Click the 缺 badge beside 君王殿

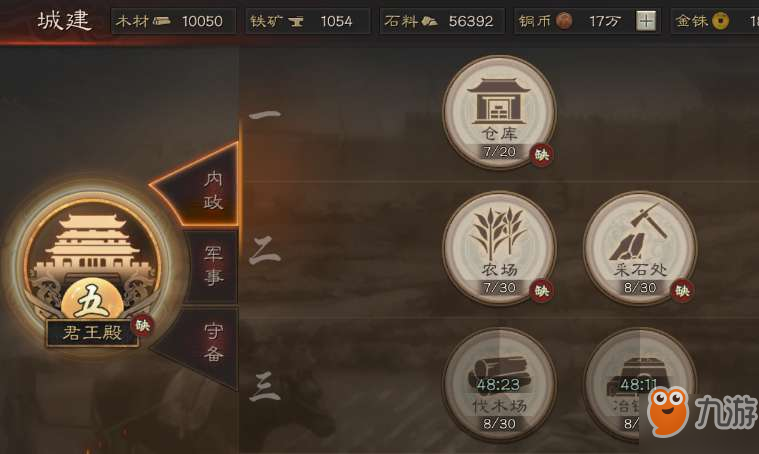click(142, 326)
